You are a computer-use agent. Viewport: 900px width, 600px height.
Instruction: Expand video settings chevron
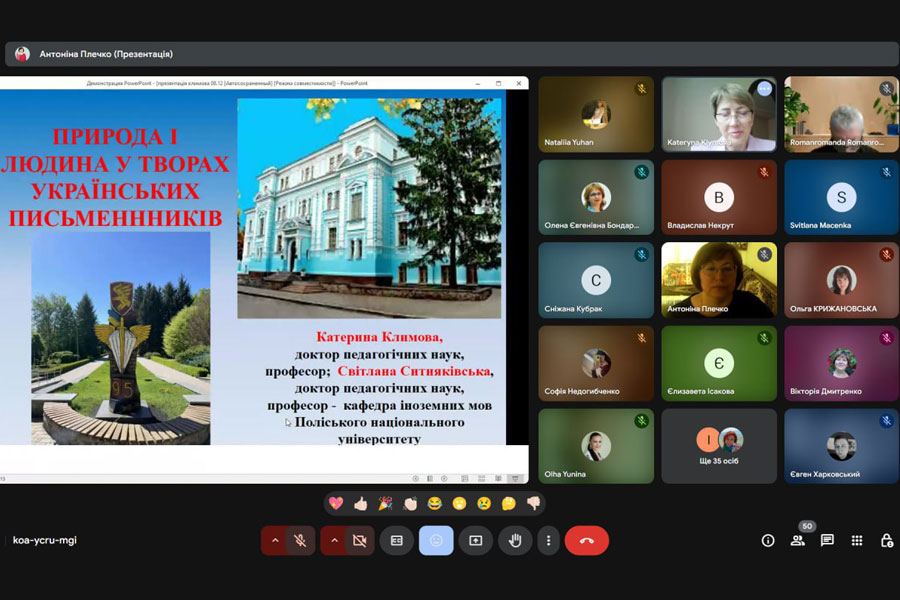pyautogui.click(x=335, y=540)
